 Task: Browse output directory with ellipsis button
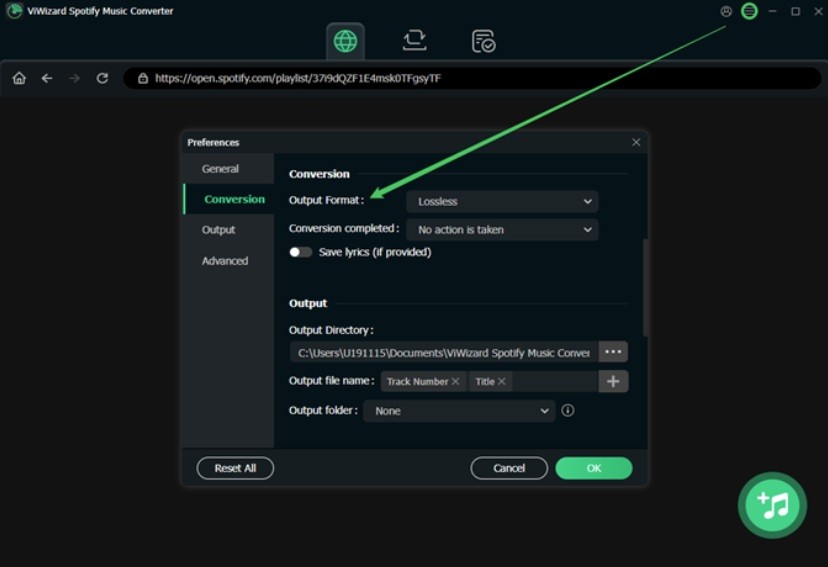click(613, 352)
